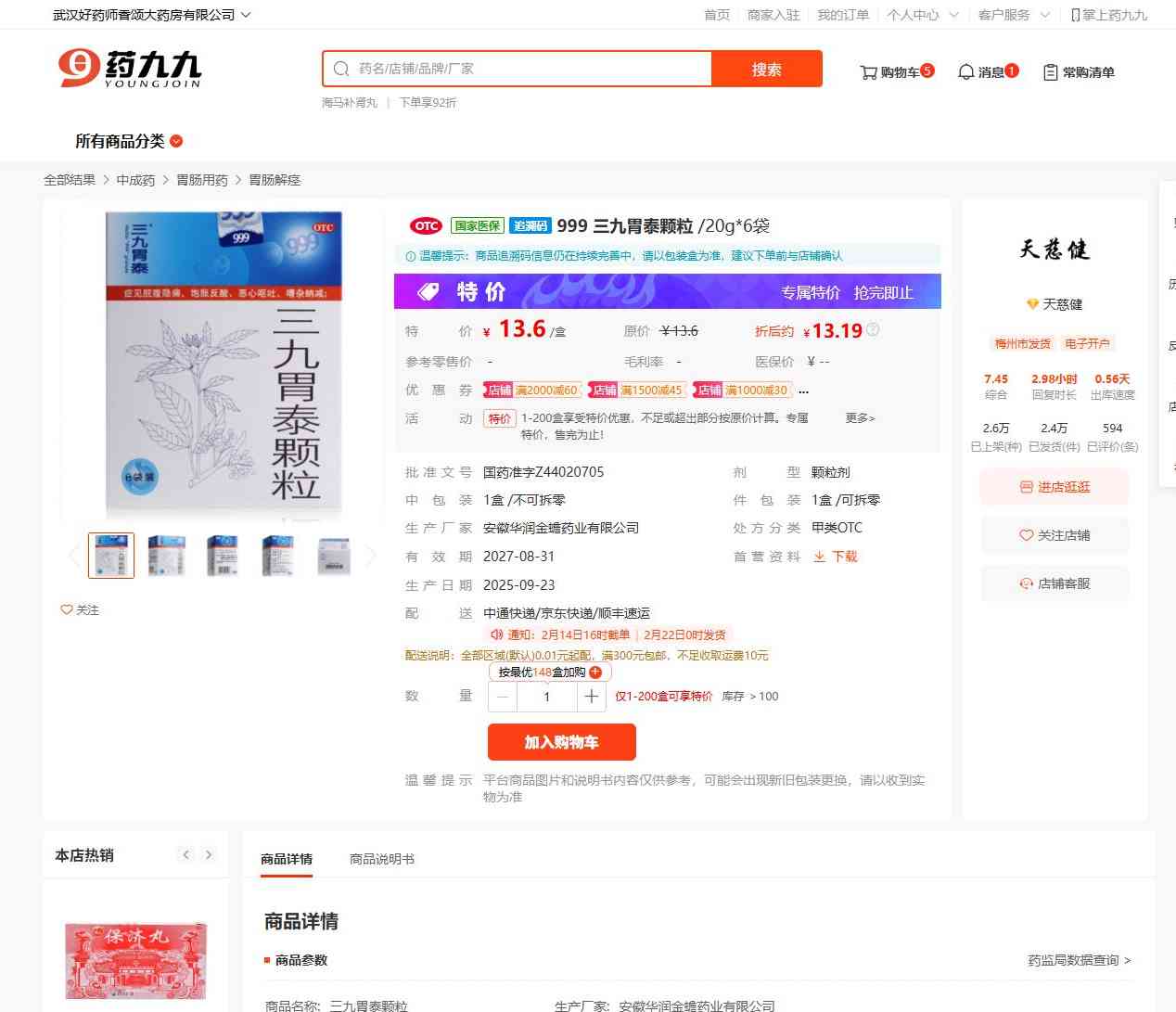Open the messages bell icon

pyautogui.click(x=966, y=72)
